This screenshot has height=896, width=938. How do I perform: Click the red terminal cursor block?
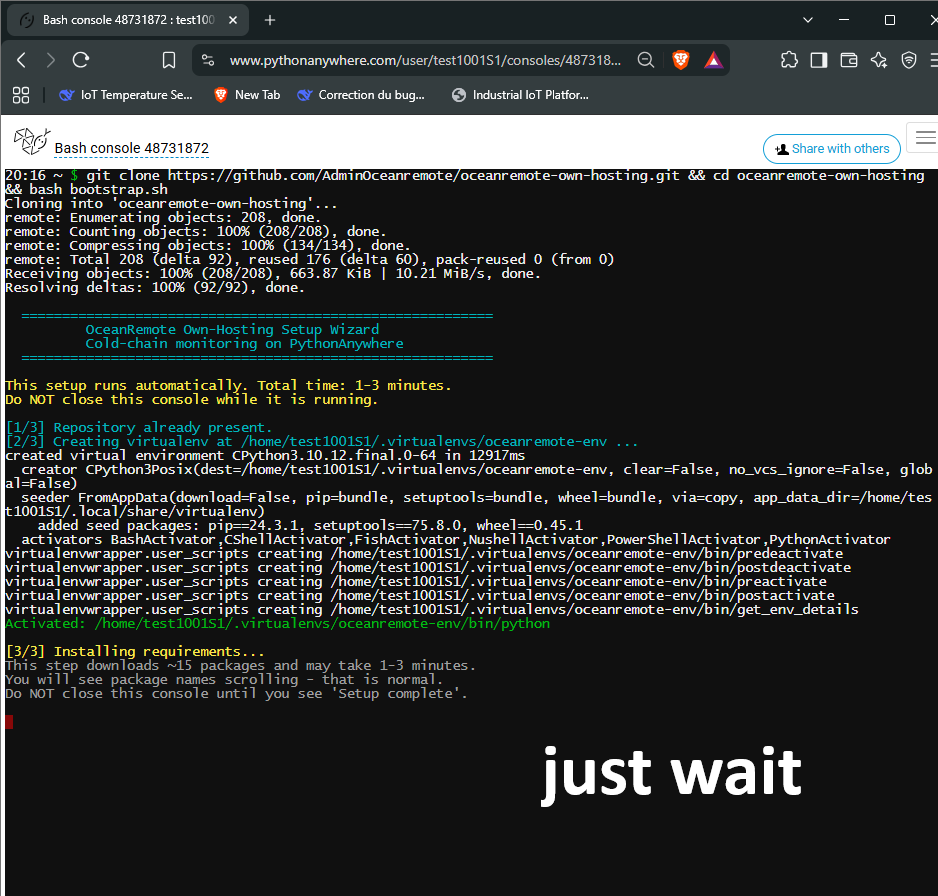[x=9, y=722]
